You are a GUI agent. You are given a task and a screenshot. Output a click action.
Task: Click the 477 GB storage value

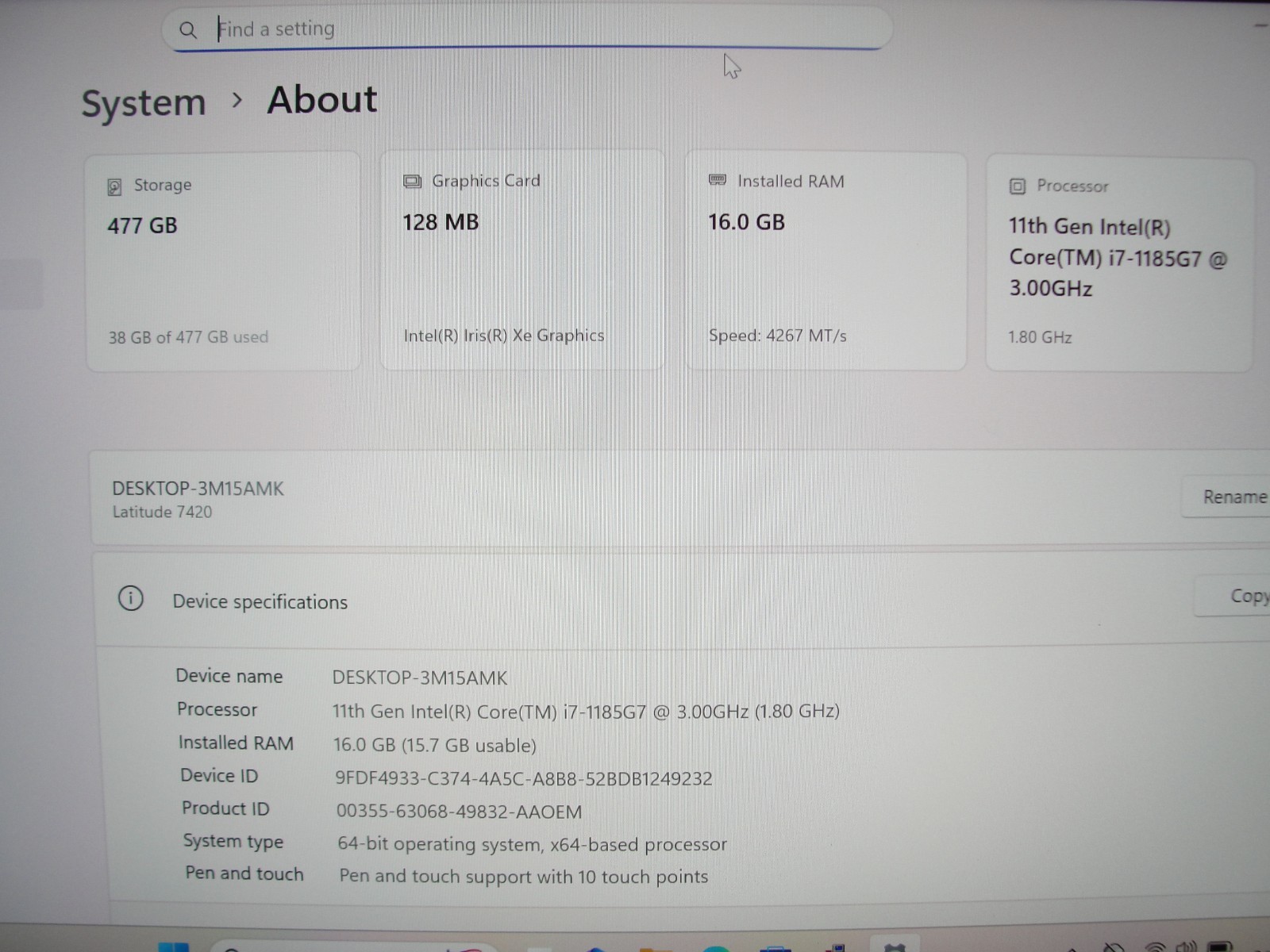pos(142,225)
